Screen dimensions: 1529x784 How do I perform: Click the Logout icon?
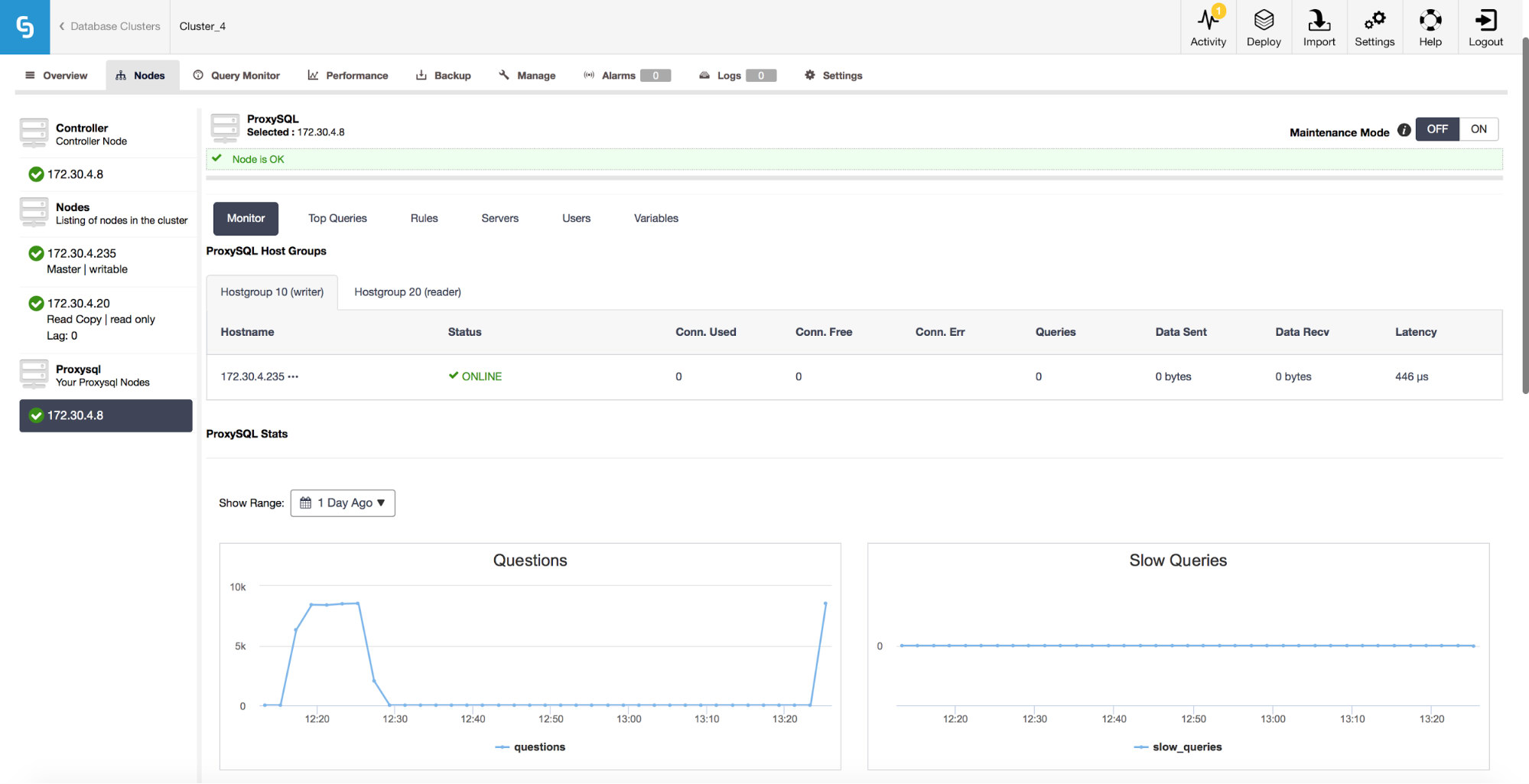pos(1485,20)
